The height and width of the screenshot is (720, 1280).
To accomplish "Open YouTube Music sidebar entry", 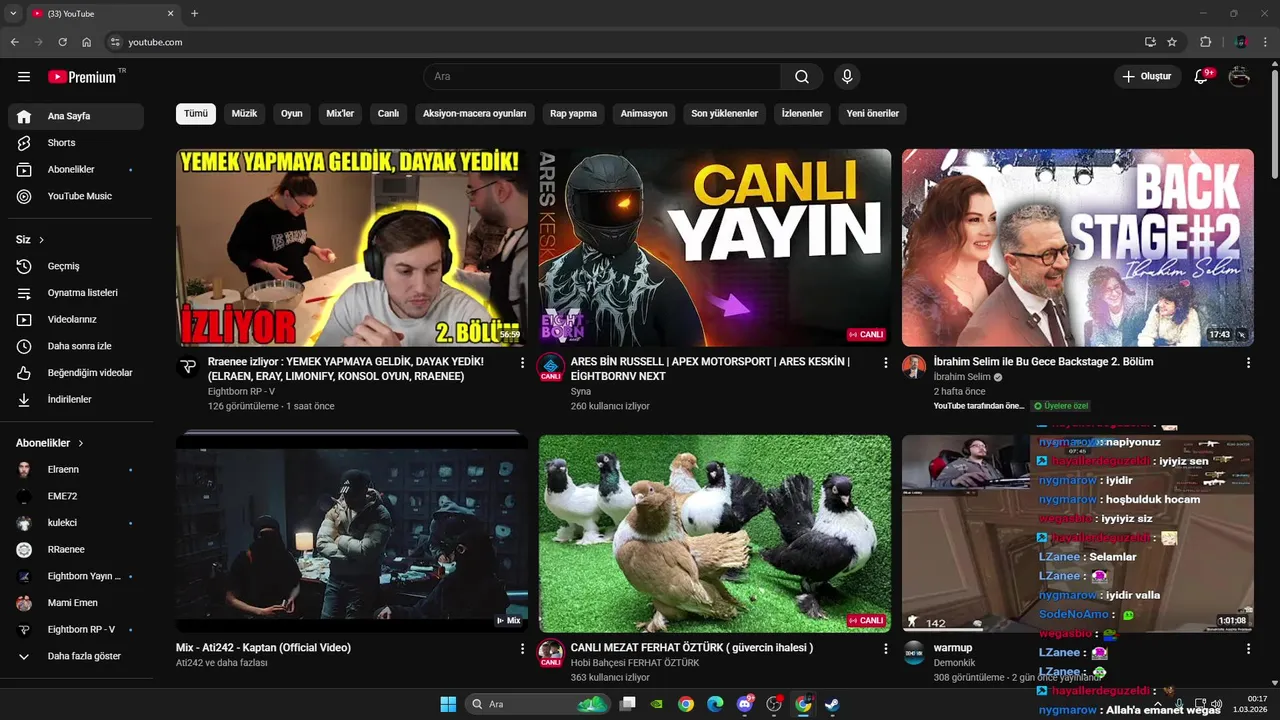I will point(76,196).
